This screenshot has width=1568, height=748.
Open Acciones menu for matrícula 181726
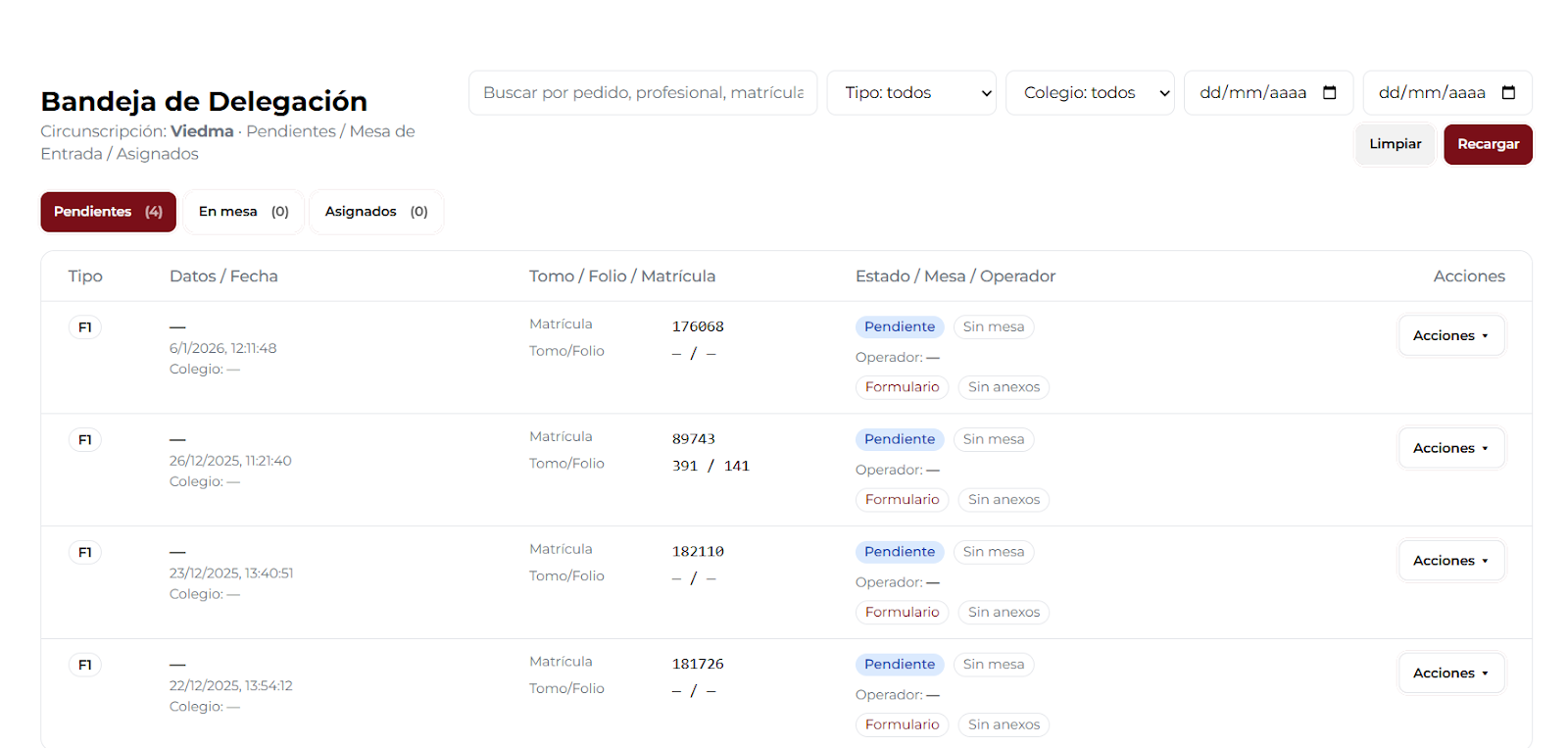point(1450,673)
